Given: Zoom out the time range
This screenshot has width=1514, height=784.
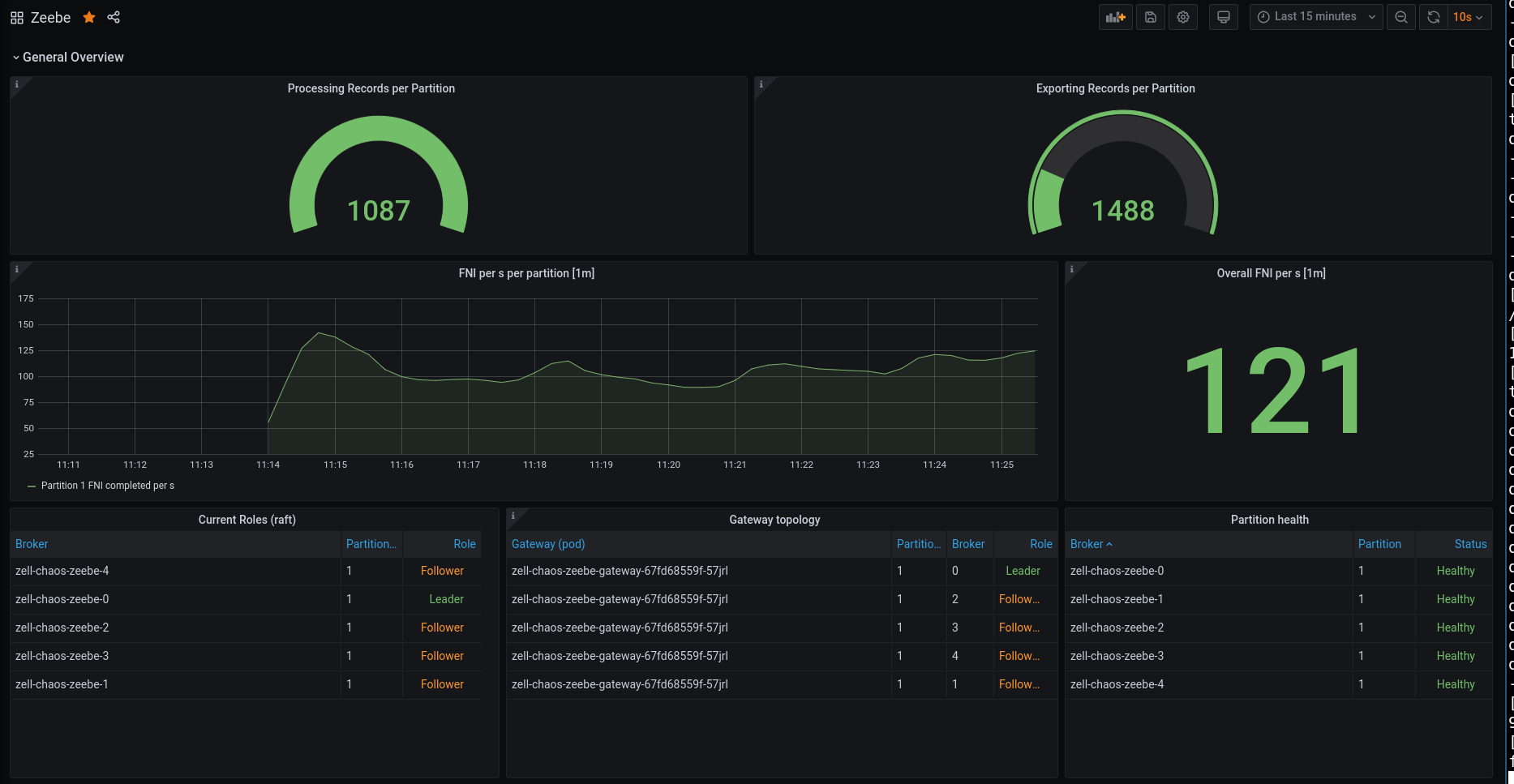Looking at the screenshot, I should pos(1401,17).
